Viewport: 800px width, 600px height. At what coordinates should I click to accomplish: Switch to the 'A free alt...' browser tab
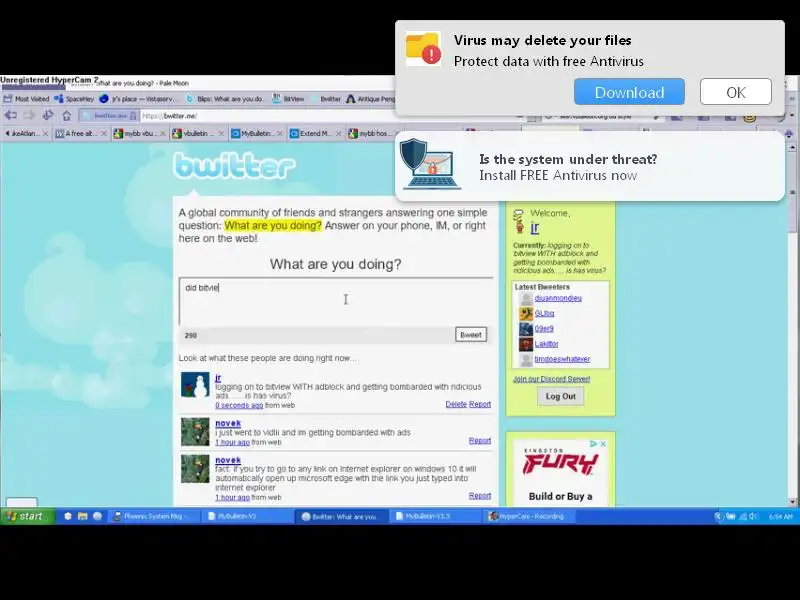pos(81,134)
